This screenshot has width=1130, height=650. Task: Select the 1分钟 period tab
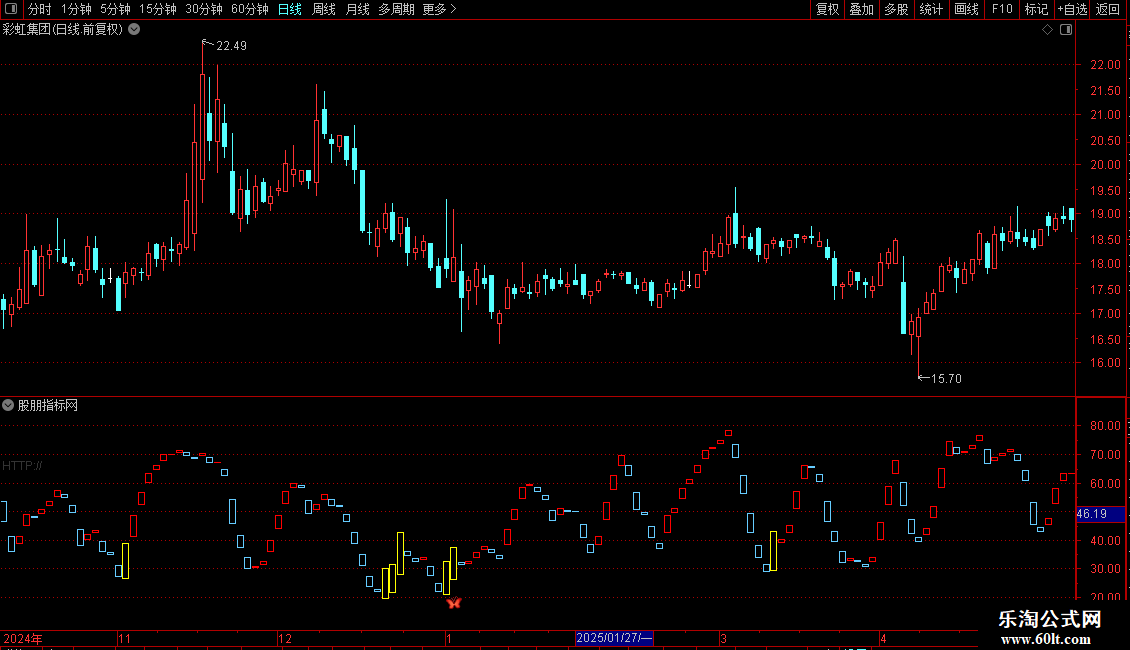coord(76,9)
